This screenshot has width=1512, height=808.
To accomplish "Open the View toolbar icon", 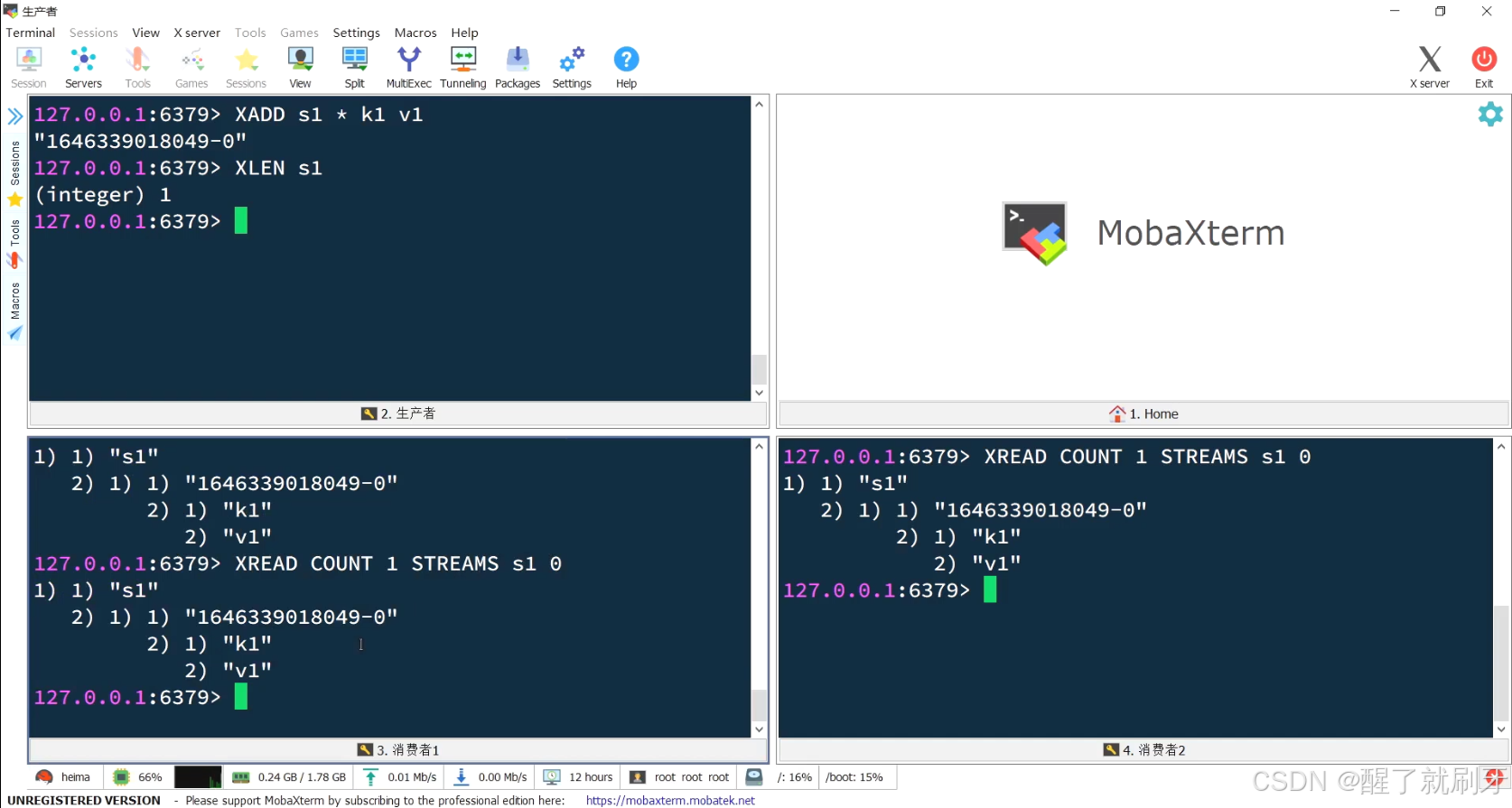I will 300,68.
